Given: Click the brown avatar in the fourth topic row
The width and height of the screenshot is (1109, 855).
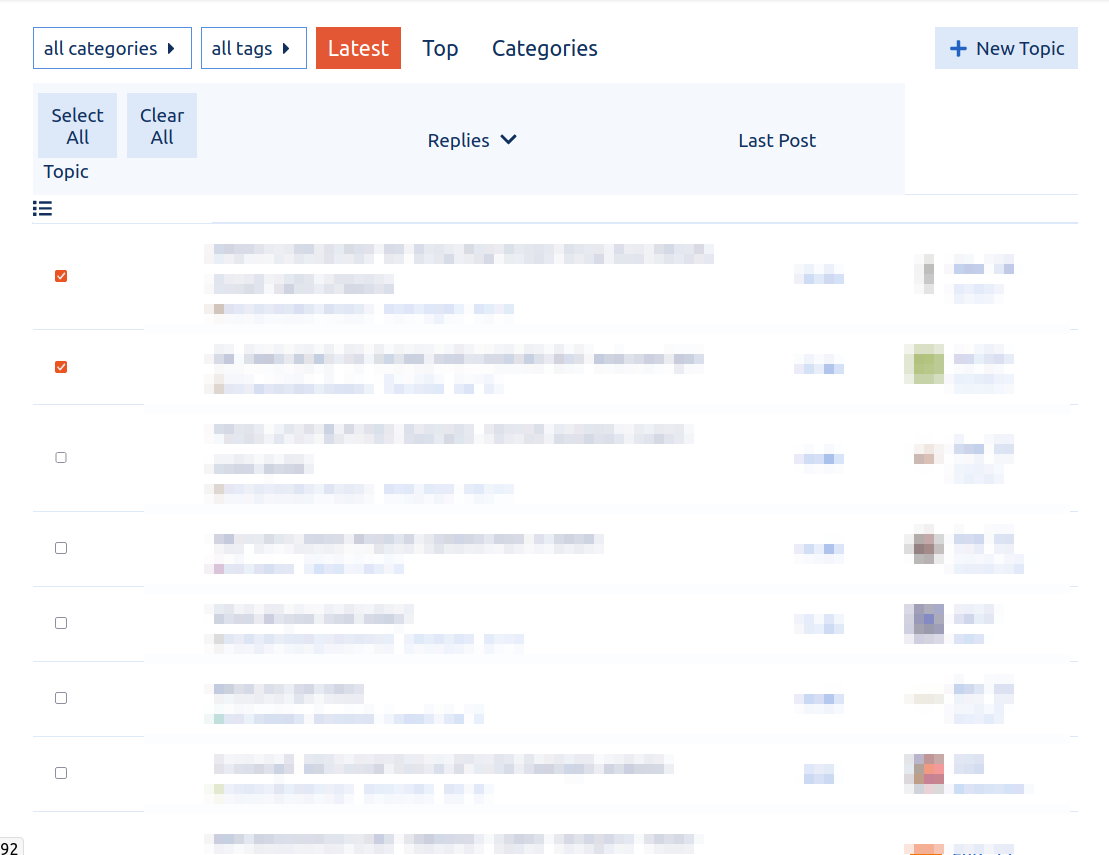Looking at the screenshot, I should (925, 547).
